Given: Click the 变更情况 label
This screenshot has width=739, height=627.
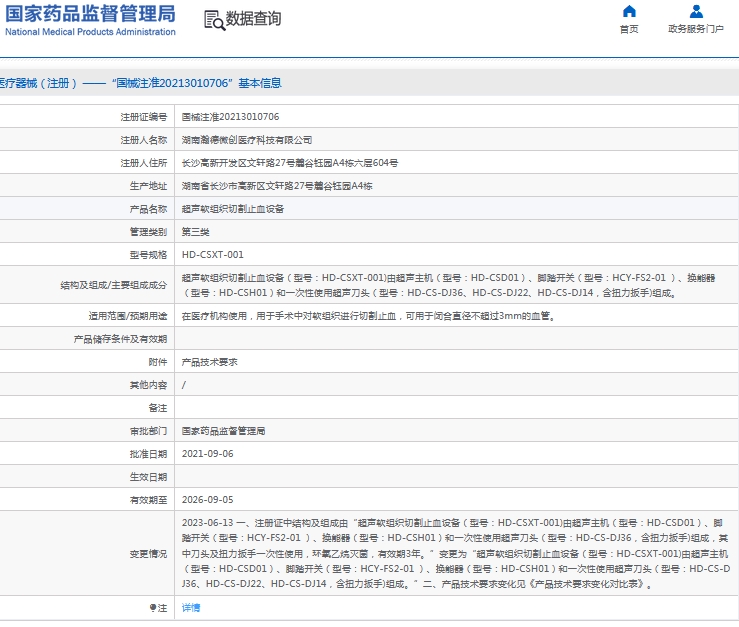Looking at the screenshot, I should 148,554.
